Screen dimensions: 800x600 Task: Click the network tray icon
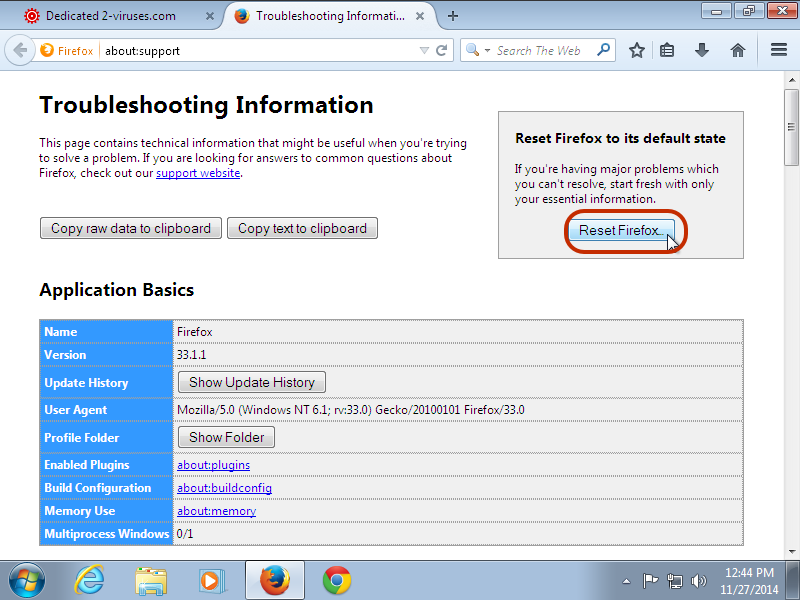(x=674, y=581)
